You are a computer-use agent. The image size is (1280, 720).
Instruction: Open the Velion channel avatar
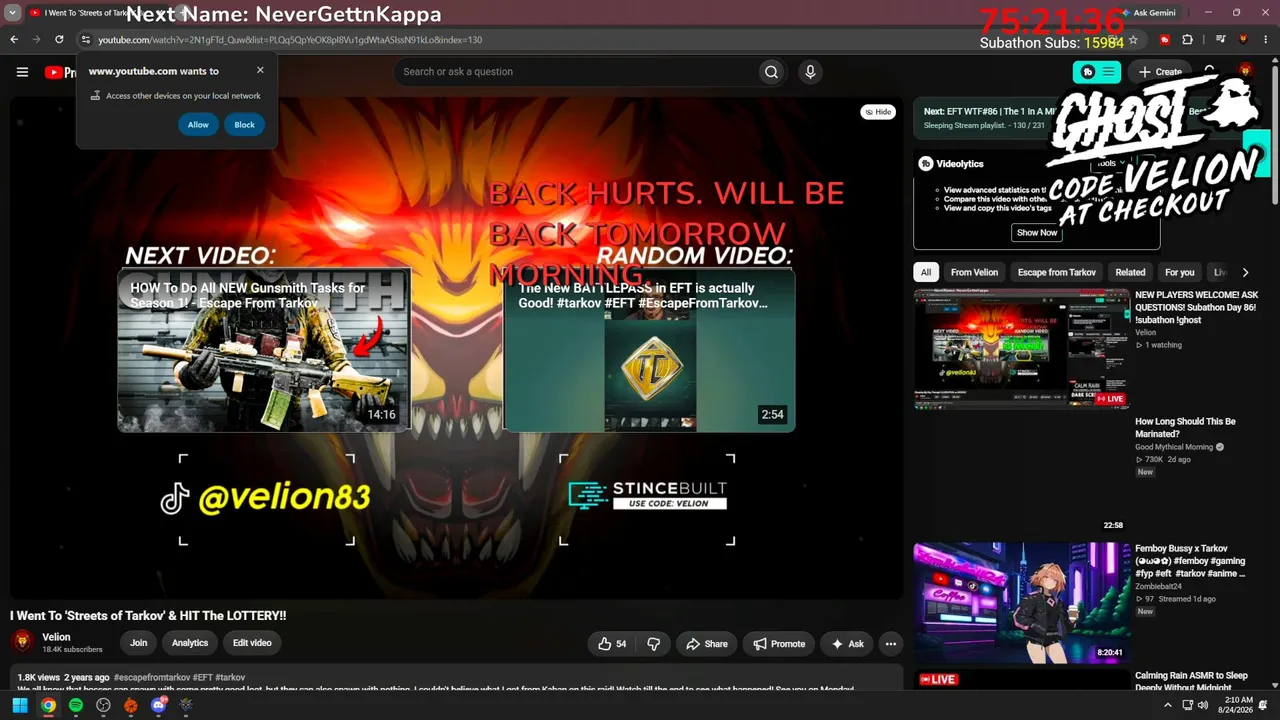22,642
